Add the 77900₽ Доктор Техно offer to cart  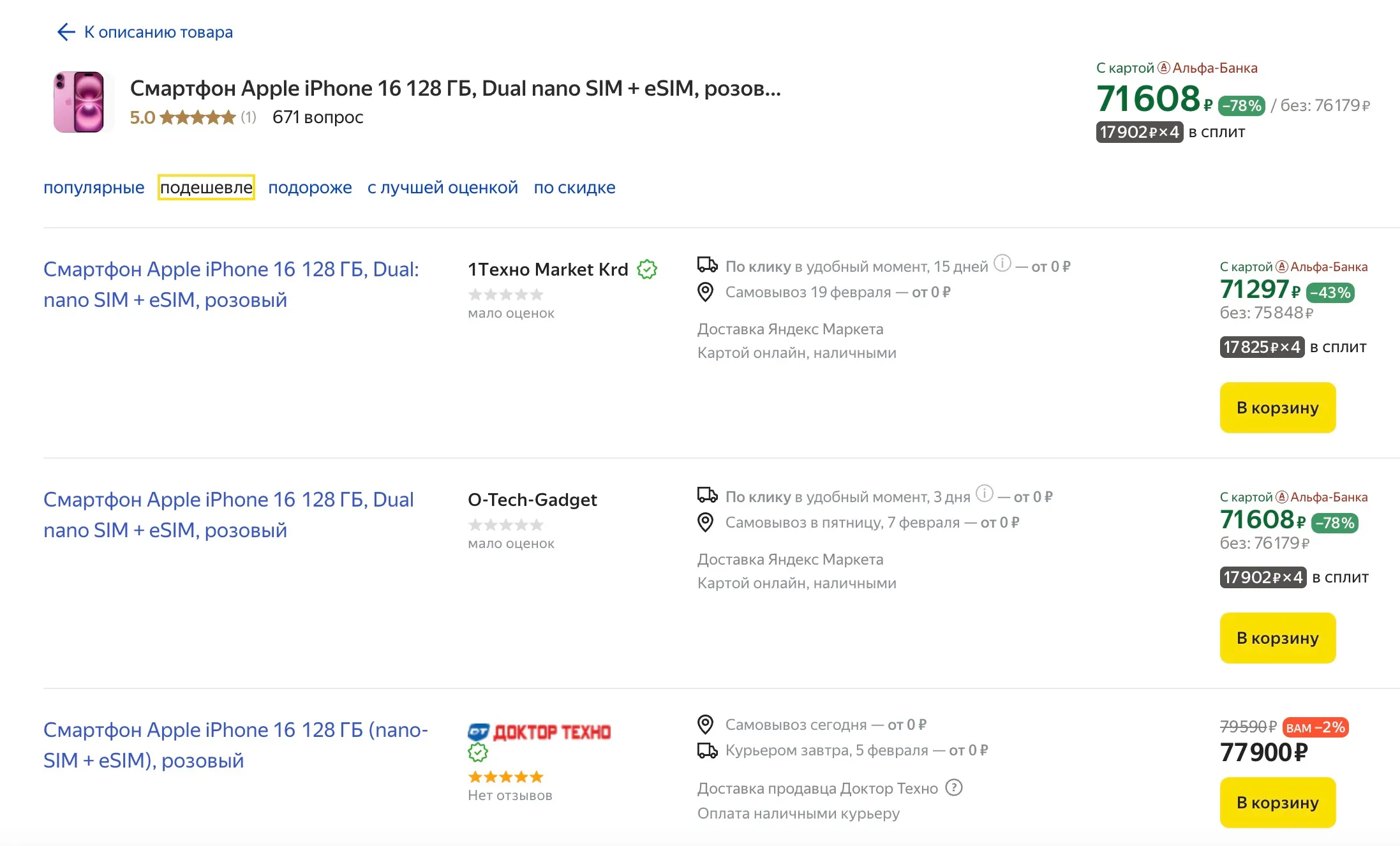(1277, 803)
